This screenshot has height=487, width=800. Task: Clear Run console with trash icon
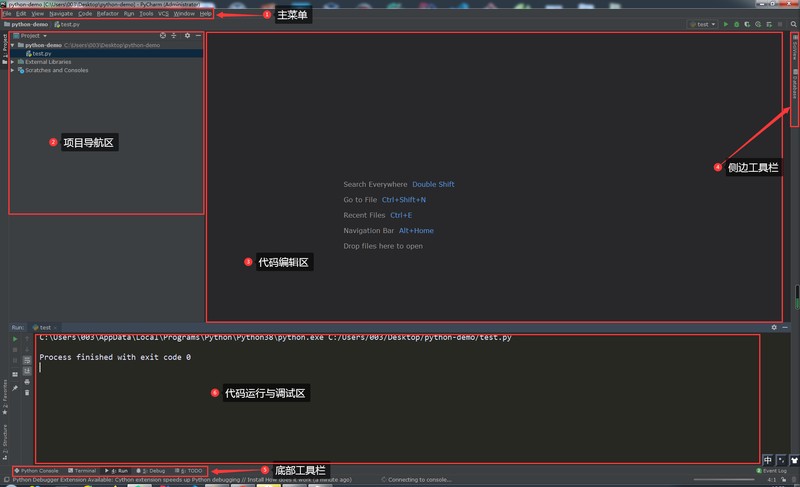27,393
